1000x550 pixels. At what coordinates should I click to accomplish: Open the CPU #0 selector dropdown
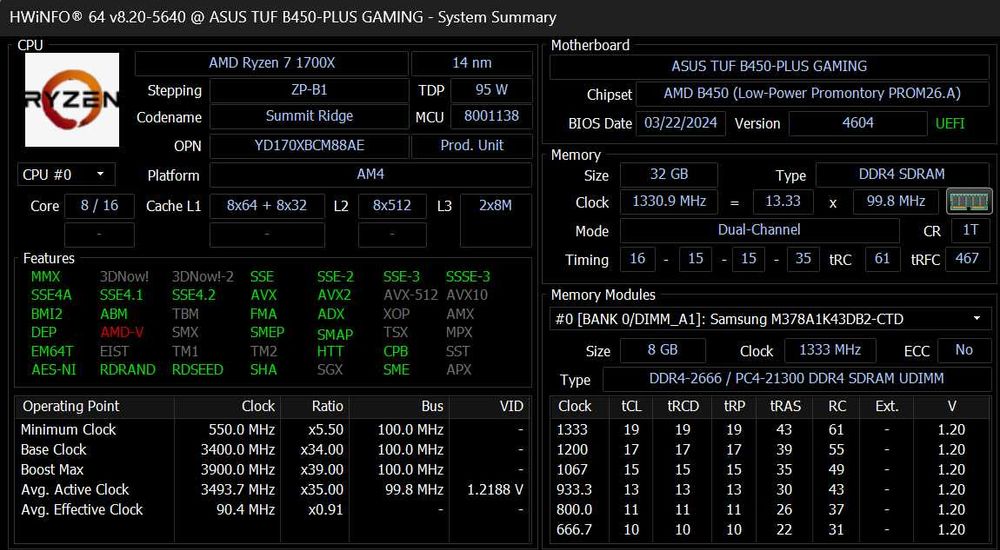[x=66, y=175]
